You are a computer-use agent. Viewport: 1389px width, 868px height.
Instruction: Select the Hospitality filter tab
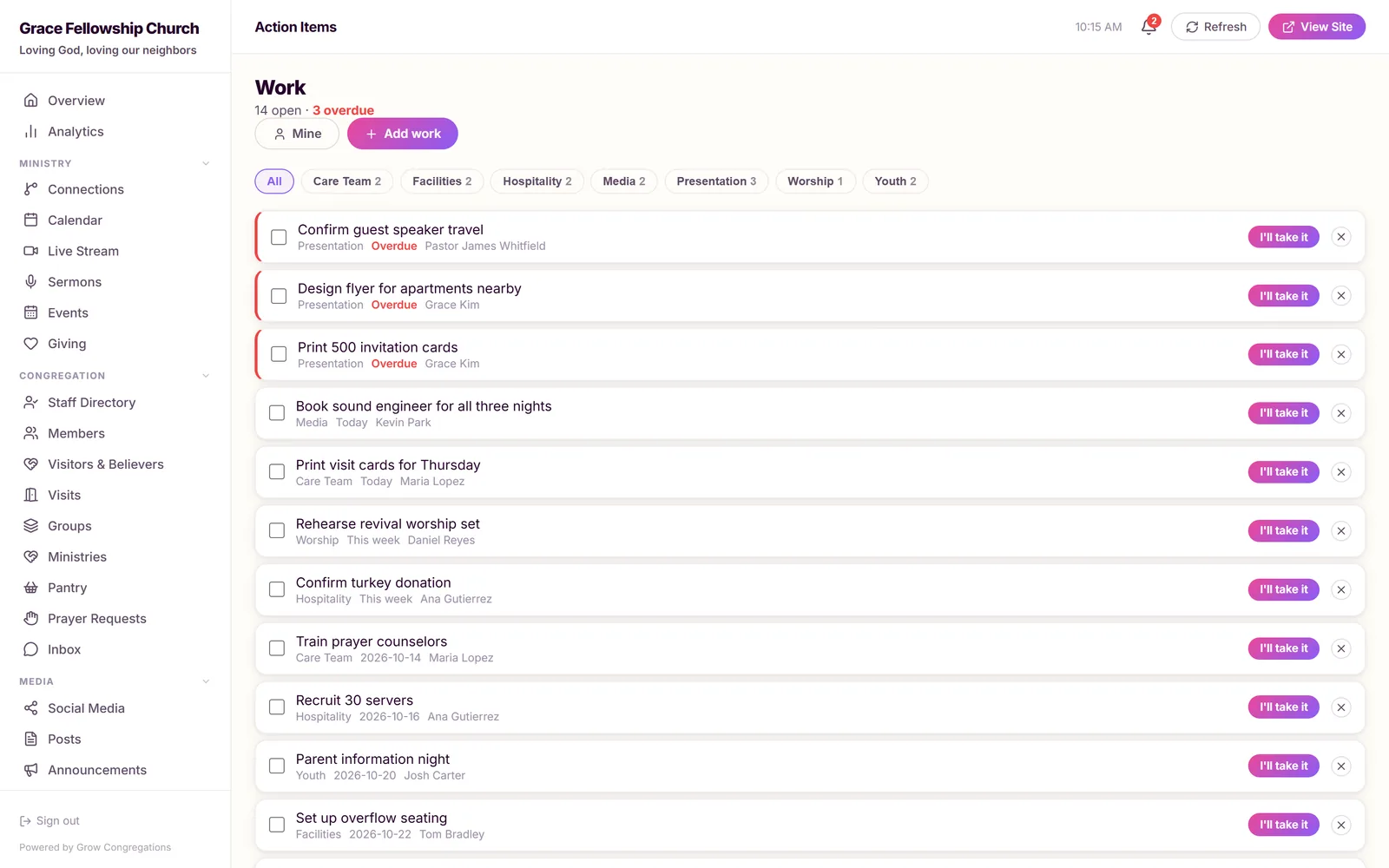537,181
